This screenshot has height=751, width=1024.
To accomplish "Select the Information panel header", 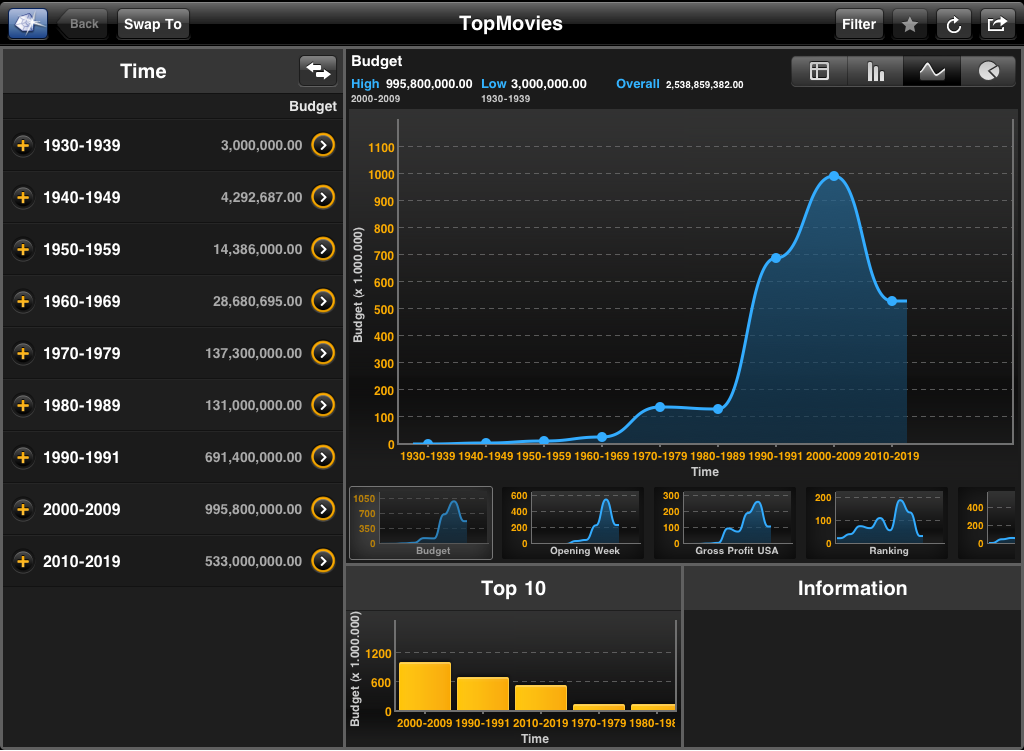I will pyautogui.click(x=852, y=588).
